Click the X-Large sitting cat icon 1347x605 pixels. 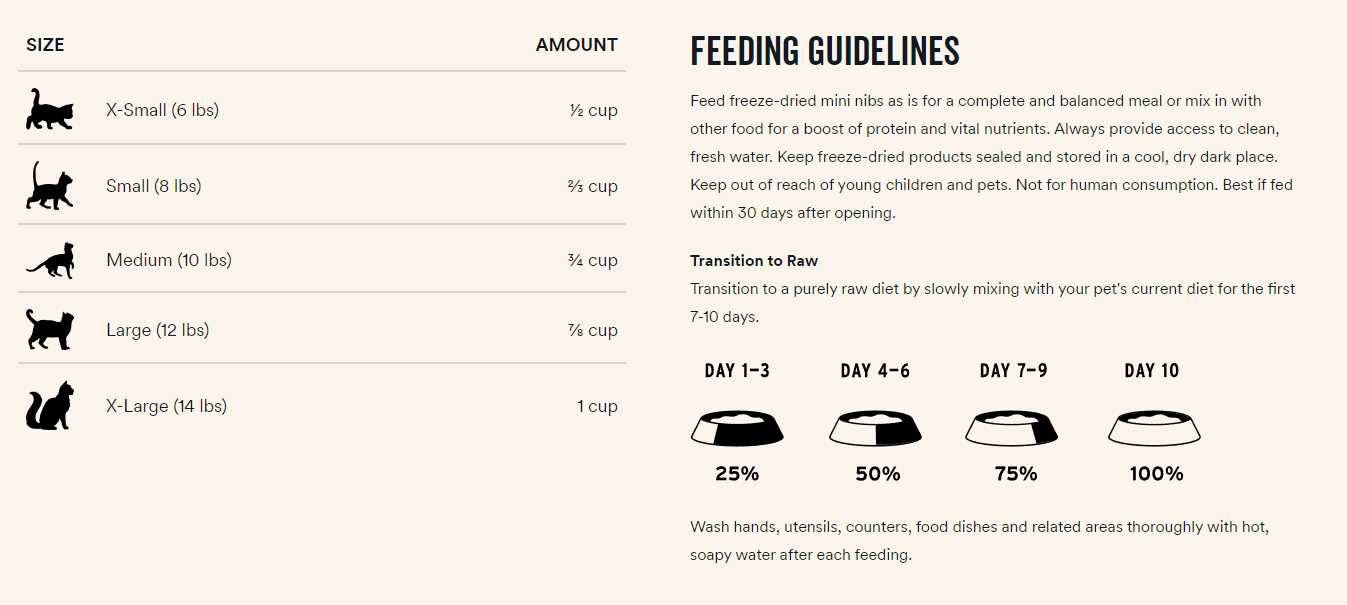click(49, 406)
